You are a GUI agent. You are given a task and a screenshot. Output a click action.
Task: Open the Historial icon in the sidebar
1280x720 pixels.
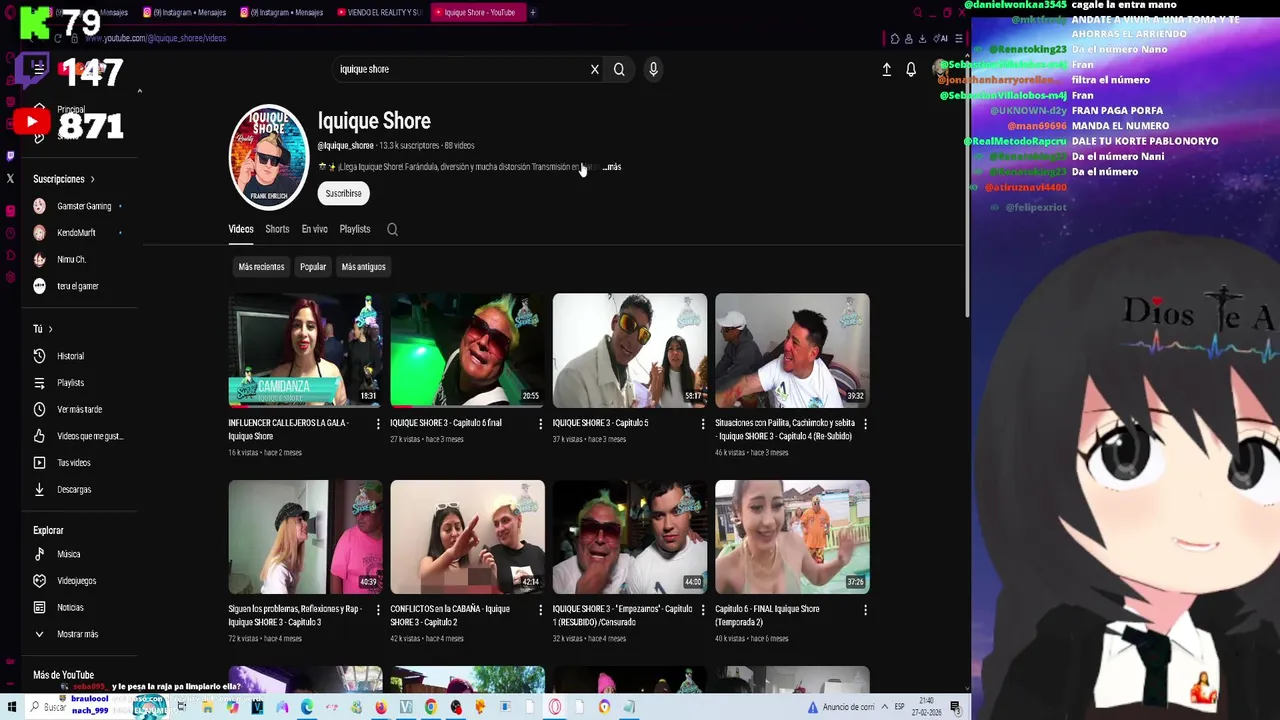click(x=39, y=356)
